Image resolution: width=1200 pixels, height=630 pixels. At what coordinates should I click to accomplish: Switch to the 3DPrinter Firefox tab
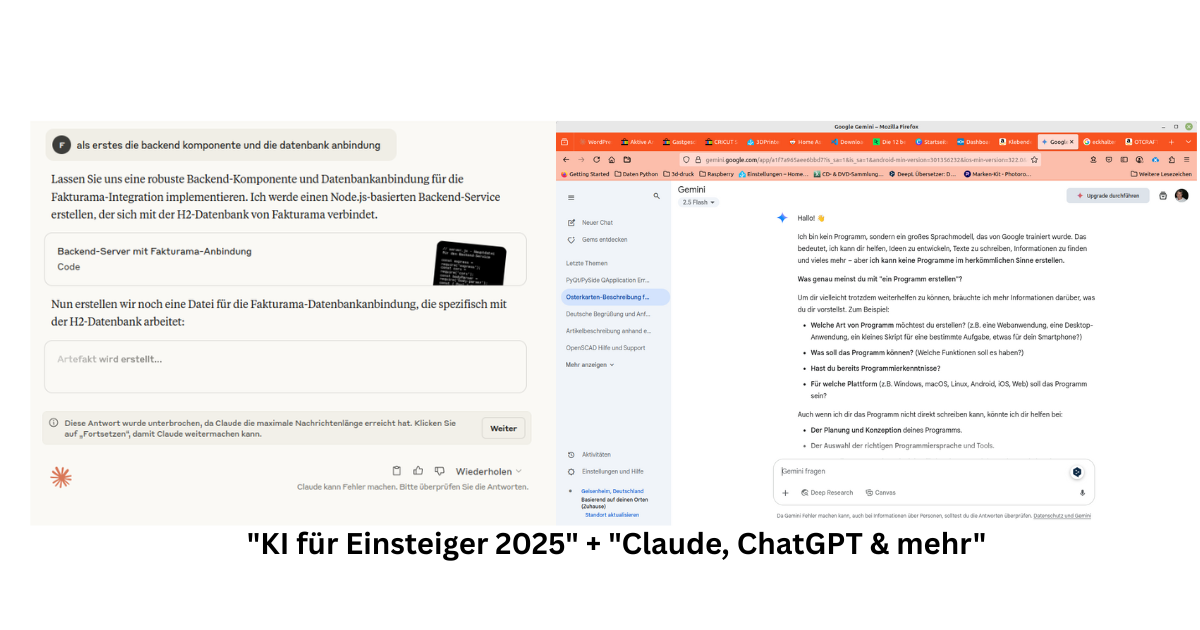pyautogui.click(x=764, y=142)
